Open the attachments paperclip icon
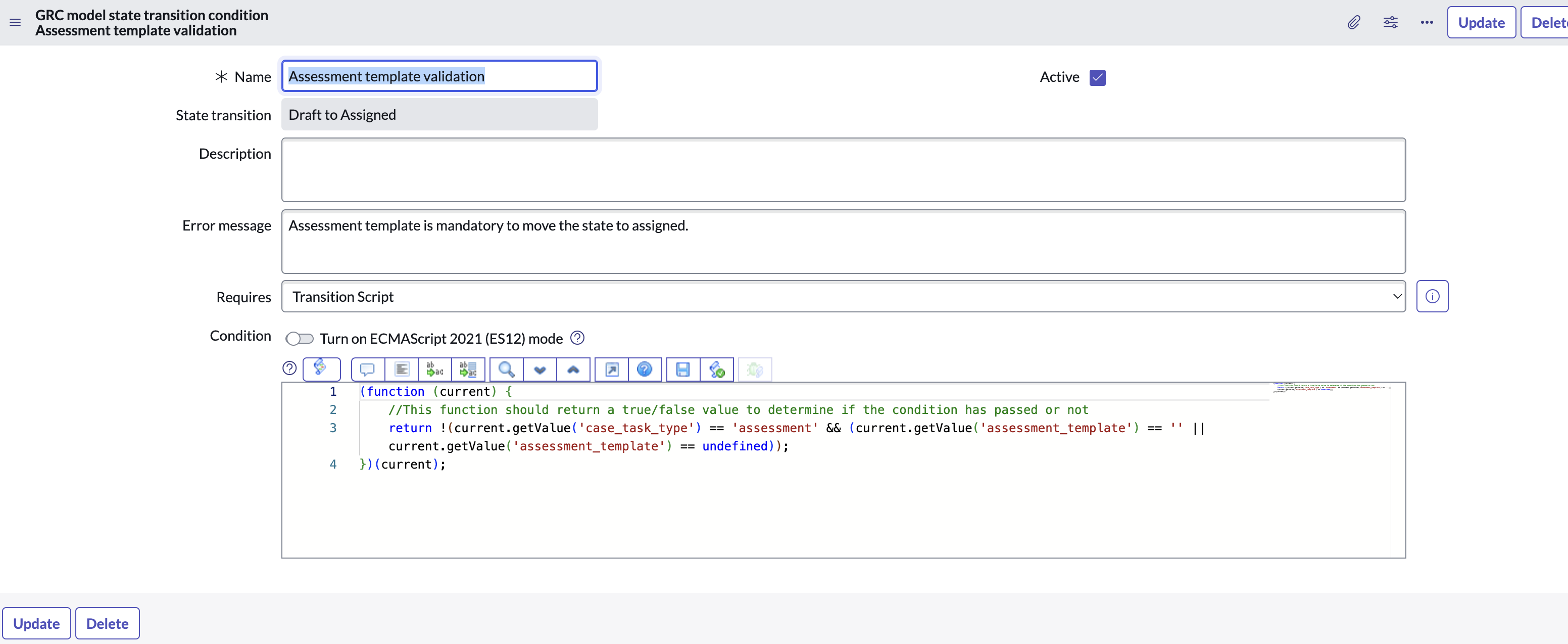 (x=1353, y=23)
